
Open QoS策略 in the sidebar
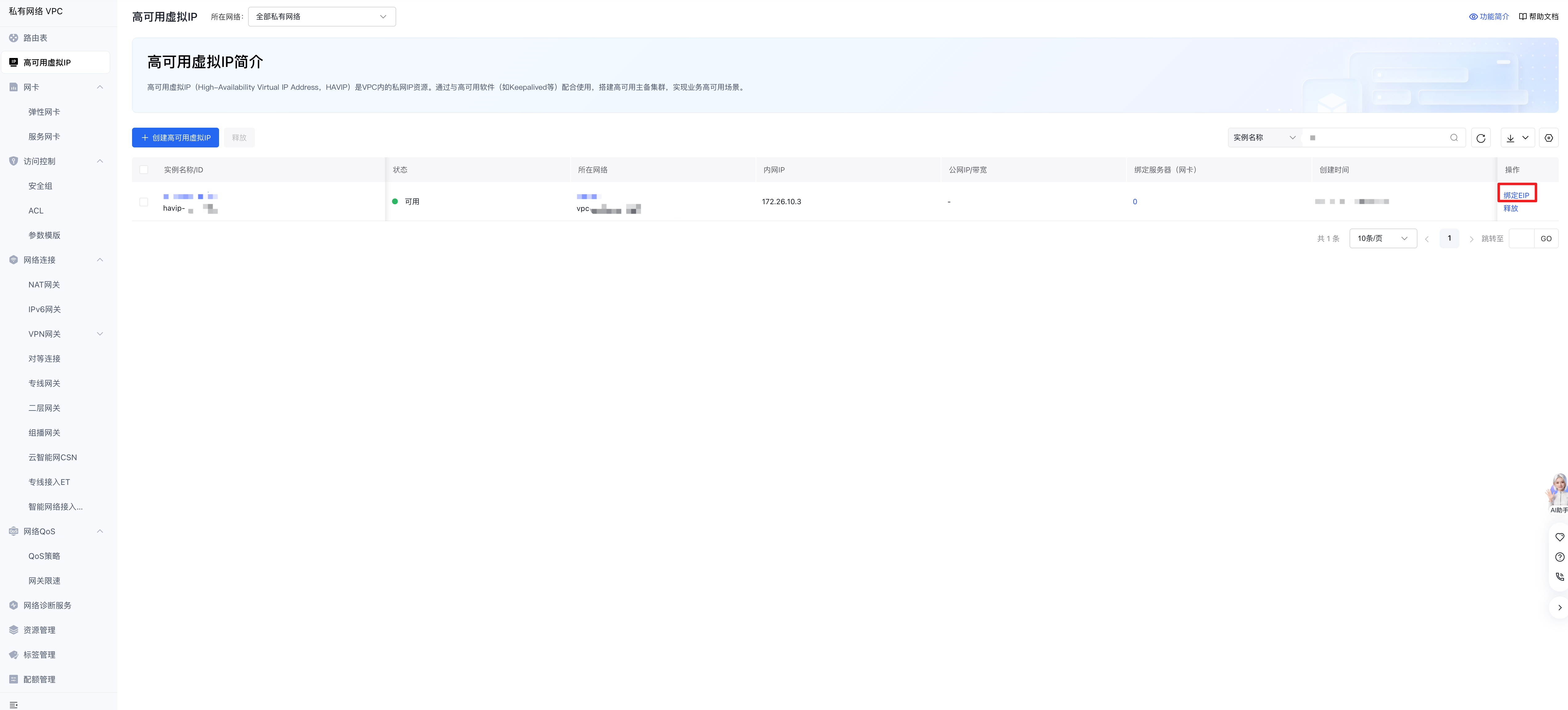tap(44, 556)
